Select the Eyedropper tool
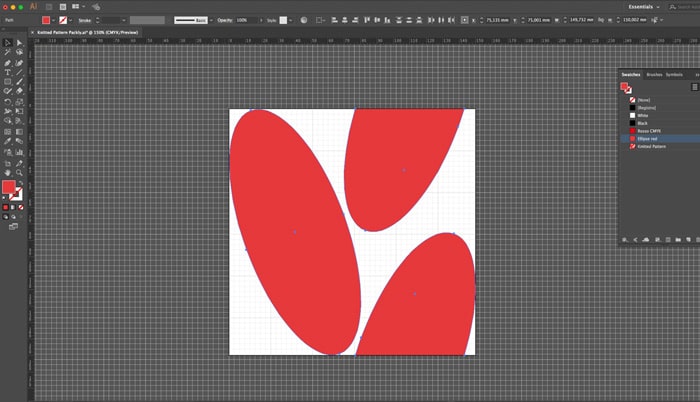Viewport: 700px width, 402px height. pos(8,141)
